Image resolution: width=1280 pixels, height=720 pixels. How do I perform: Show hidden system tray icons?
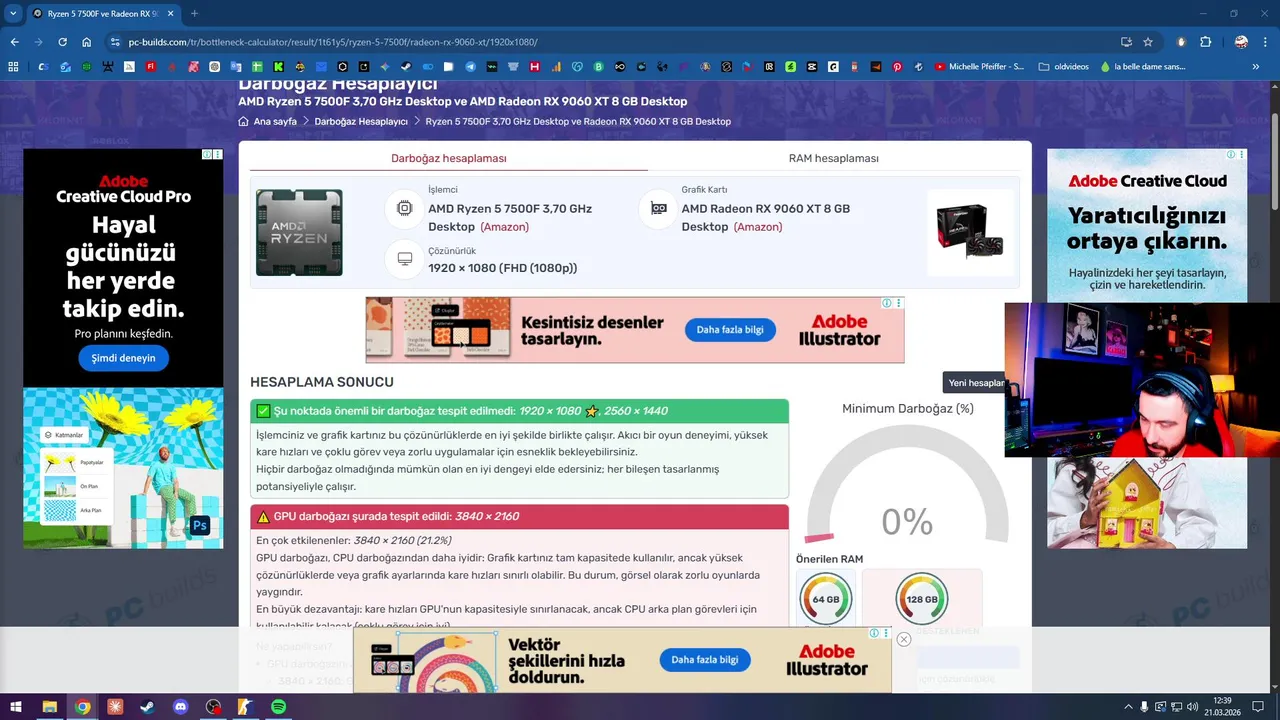tap(1128, 707)
